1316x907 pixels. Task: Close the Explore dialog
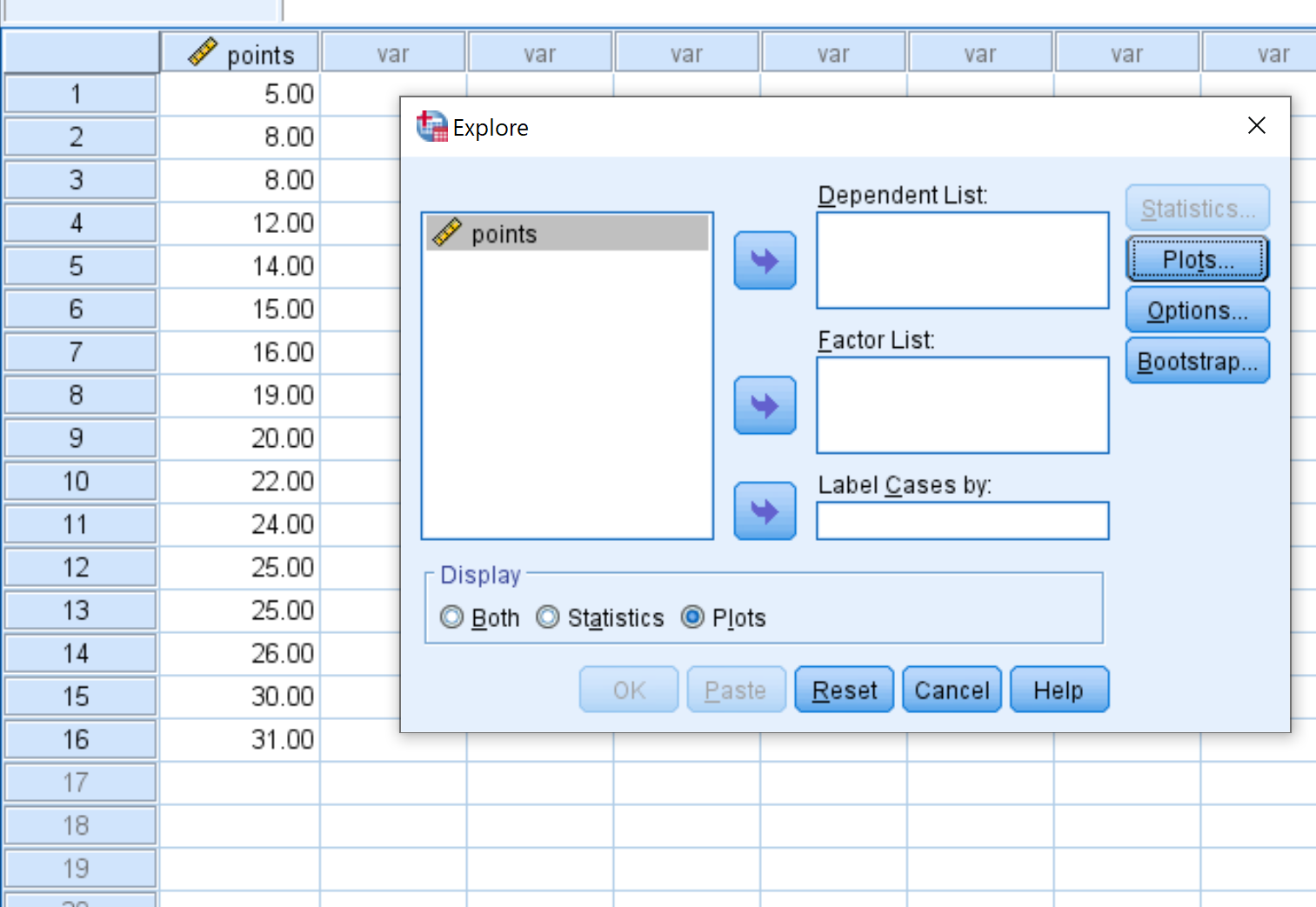pos(1256,126)
